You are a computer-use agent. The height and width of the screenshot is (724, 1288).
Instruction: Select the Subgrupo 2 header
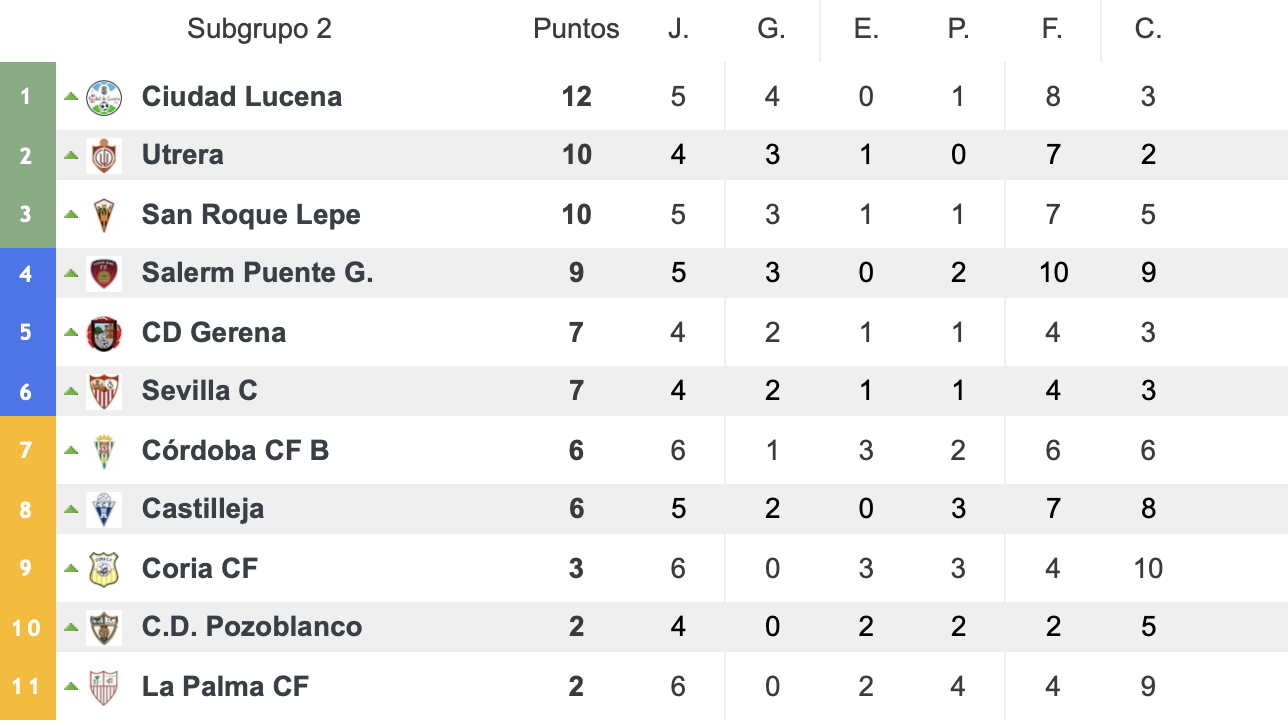[259, 29]
